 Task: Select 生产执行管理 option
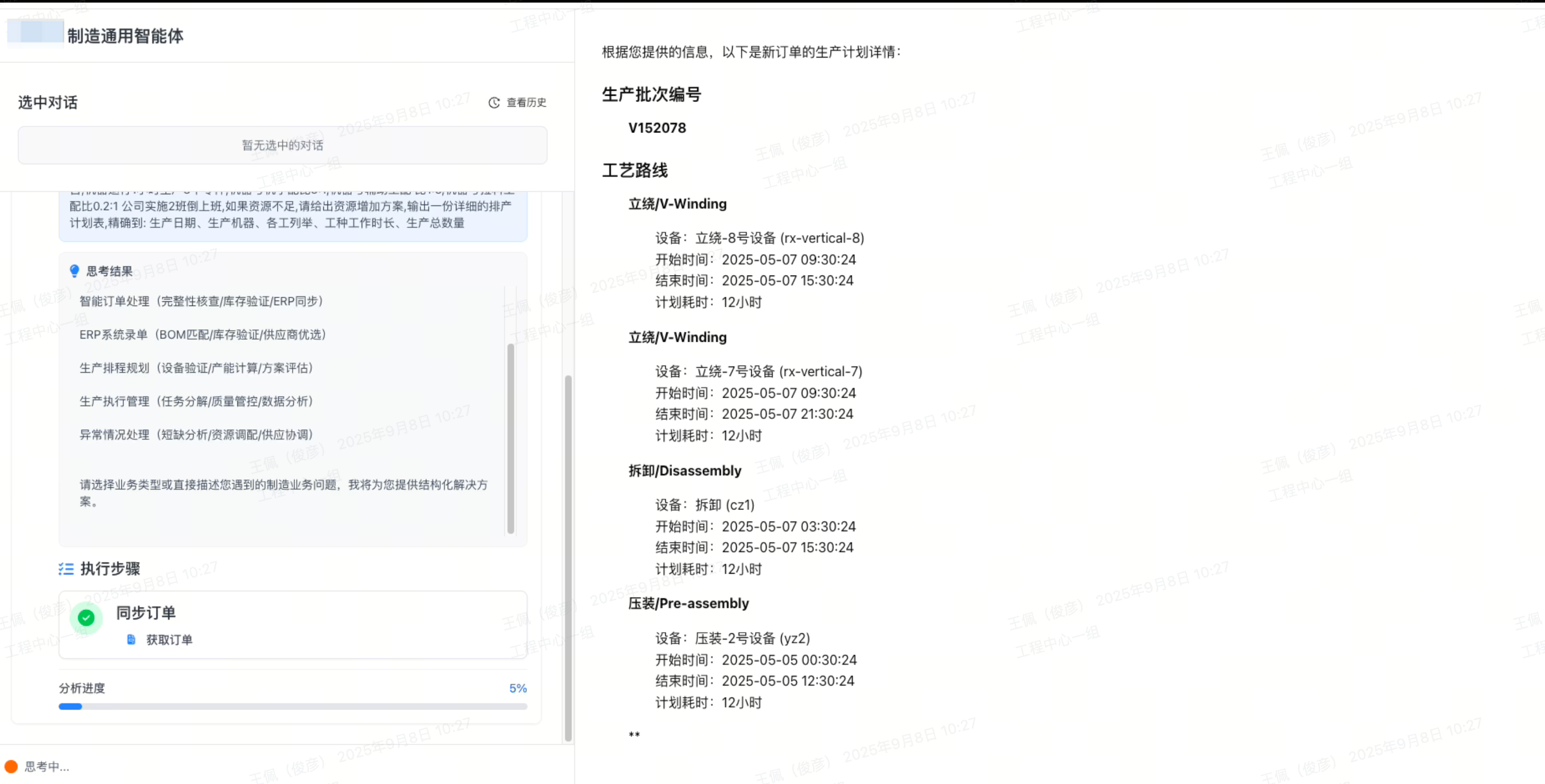tap(196, 401)
